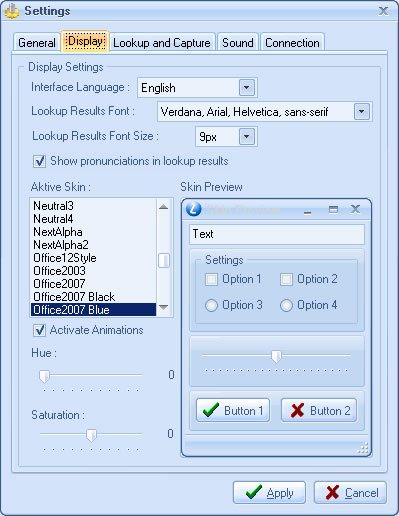The width and height of the screenshot is (399, 516).
Task: Select the Office2007 Black skin
Action: pos(93,297)
